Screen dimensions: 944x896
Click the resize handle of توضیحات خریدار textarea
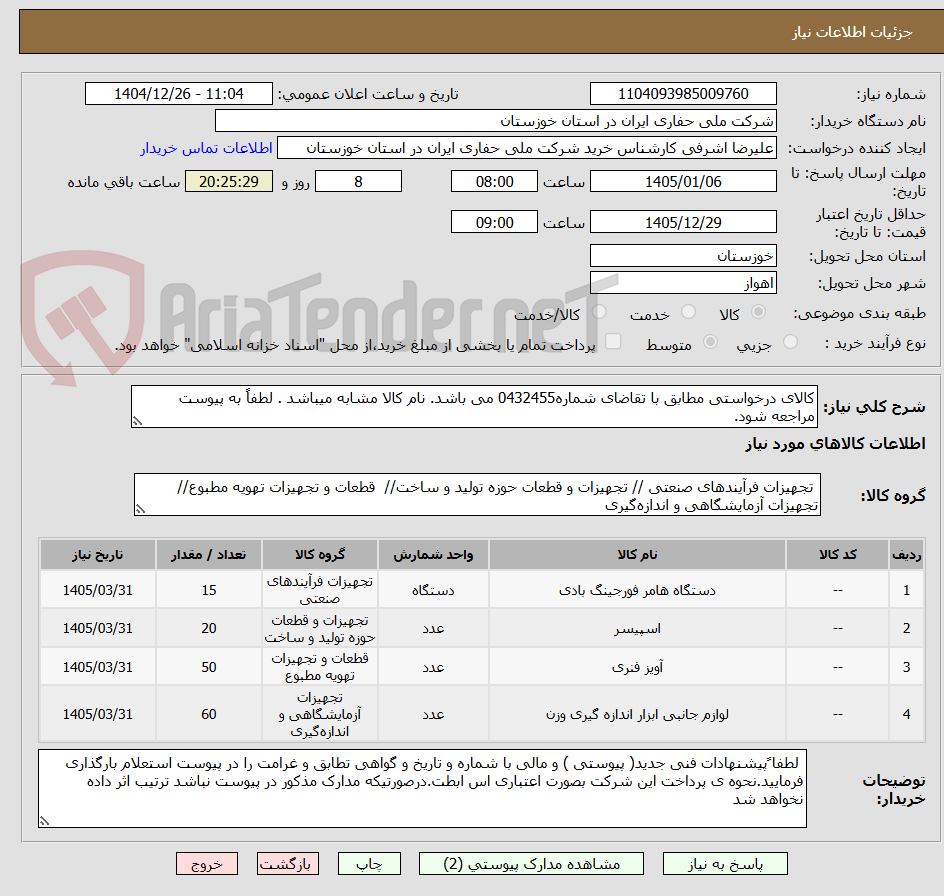point(45,821)
